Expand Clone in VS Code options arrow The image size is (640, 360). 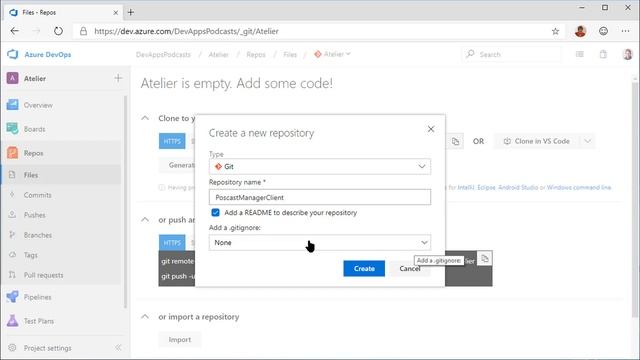587,141
